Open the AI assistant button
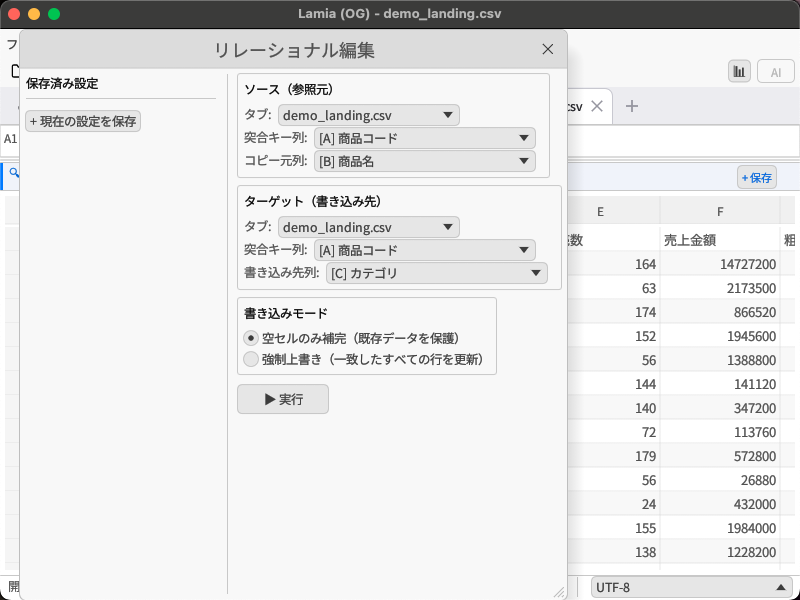800x600 pixels. (776, 72)
